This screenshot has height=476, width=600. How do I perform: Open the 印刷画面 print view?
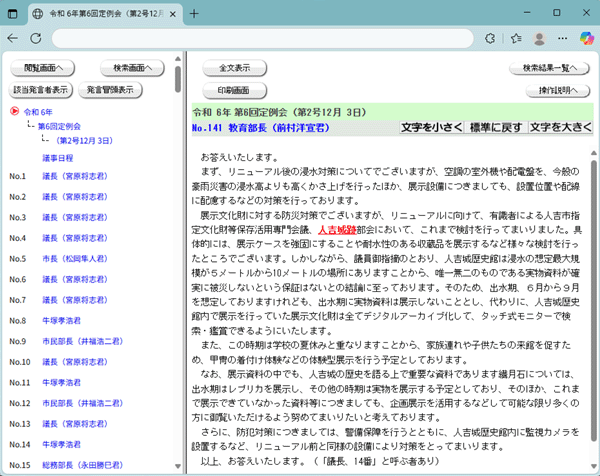pos(235,90)
